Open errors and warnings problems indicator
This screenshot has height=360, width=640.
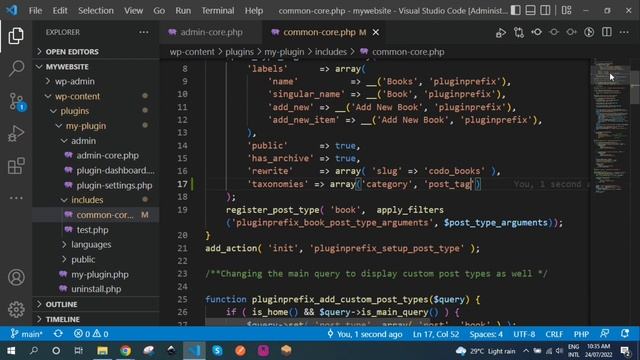click(91, 334)
